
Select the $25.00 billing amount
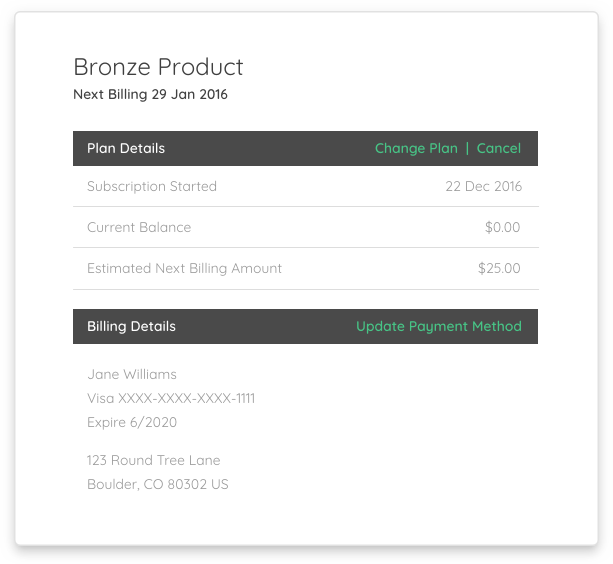click(x=499, y=269)
